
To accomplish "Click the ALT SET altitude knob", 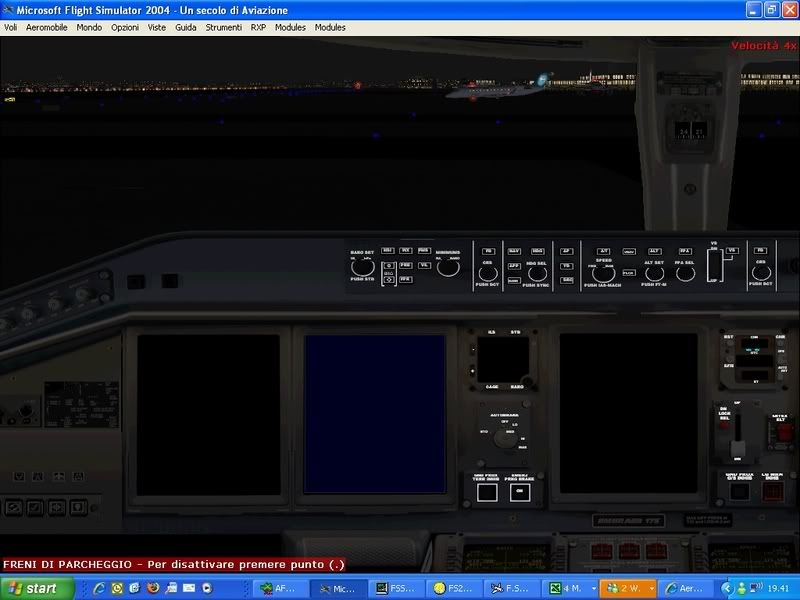I will pos(654,274).
